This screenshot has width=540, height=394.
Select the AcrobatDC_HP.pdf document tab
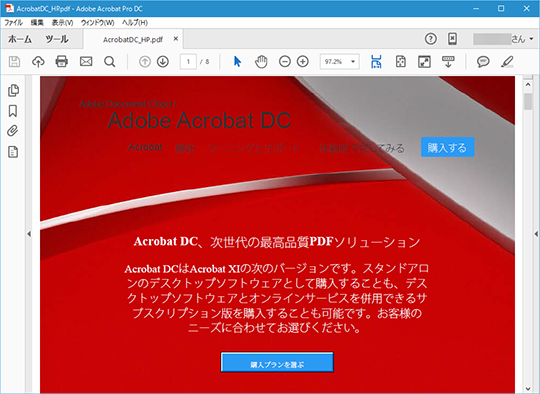tap(133, 39)
